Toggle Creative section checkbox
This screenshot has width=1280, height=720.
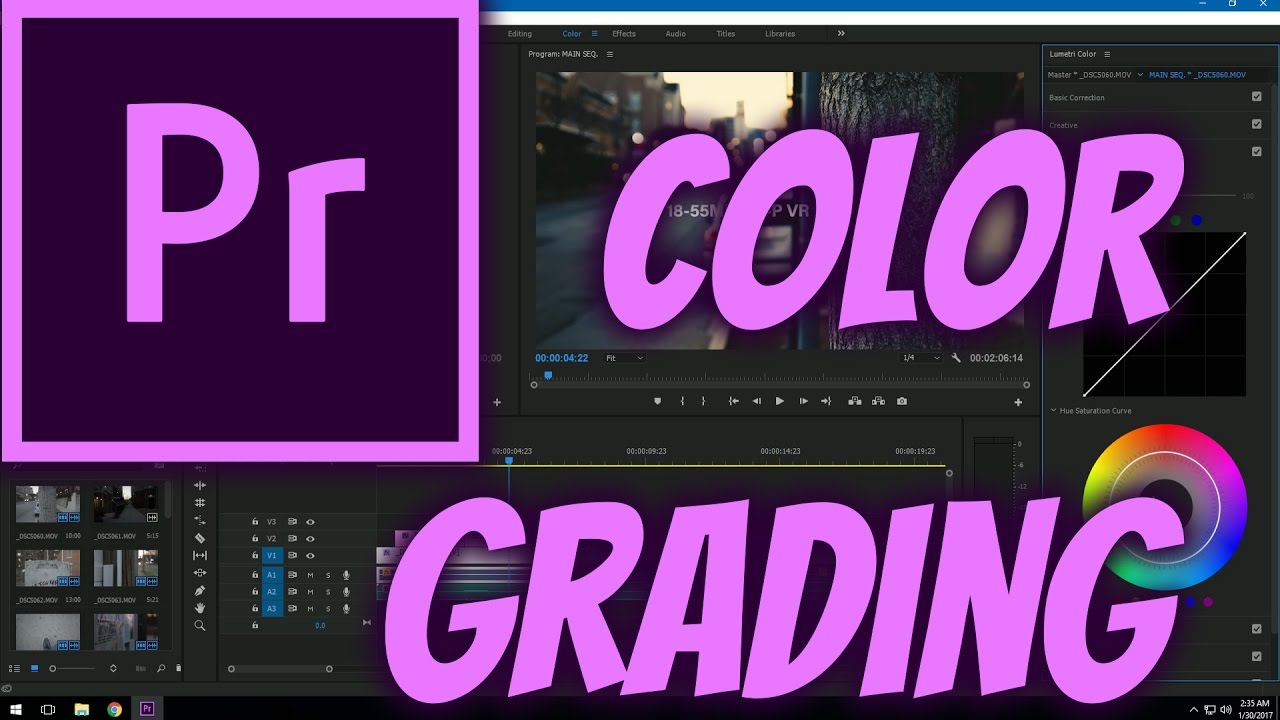click(x=1257, y=124)
